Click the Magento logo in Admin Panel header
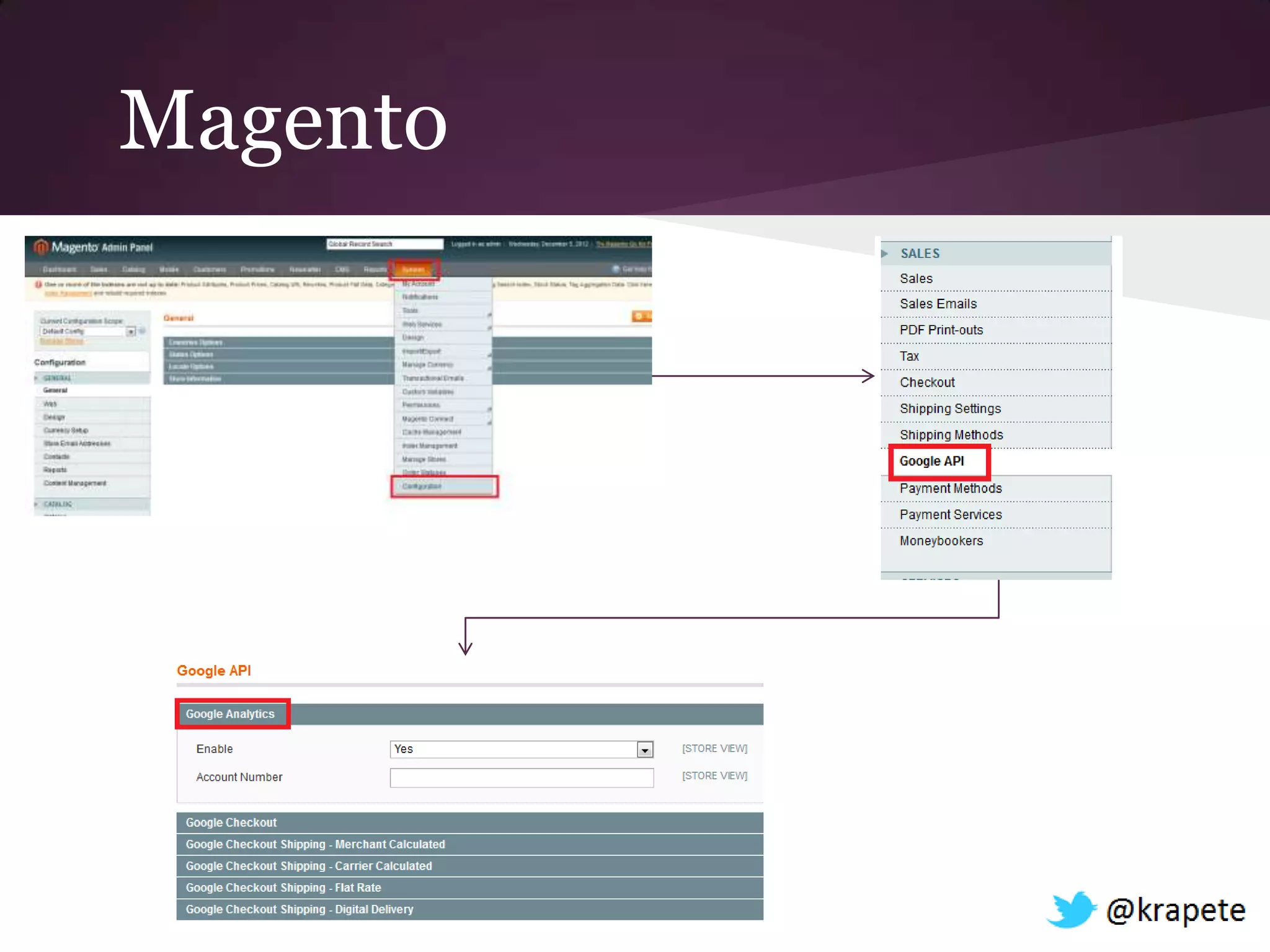The width and height of the screenshot is (1270, 952). tap(93, 247)
